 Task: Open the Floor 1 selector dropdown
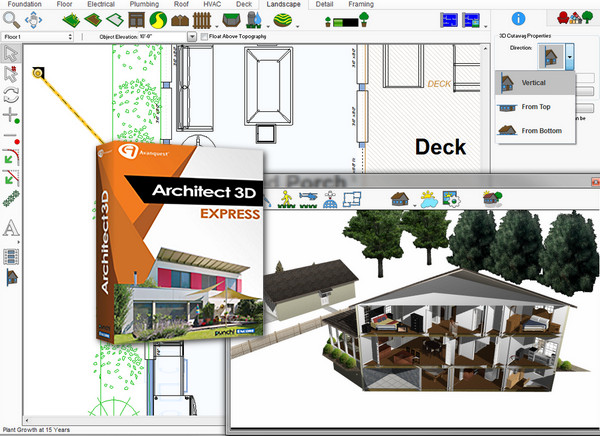coord(36,37)
